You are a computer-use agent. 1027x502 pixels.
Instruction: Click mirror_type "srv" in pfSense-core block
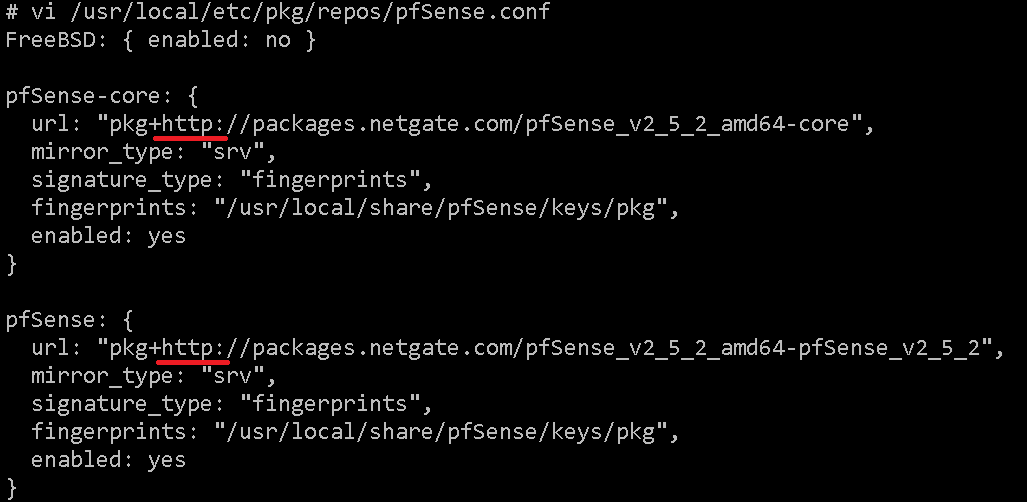point(237,153)
